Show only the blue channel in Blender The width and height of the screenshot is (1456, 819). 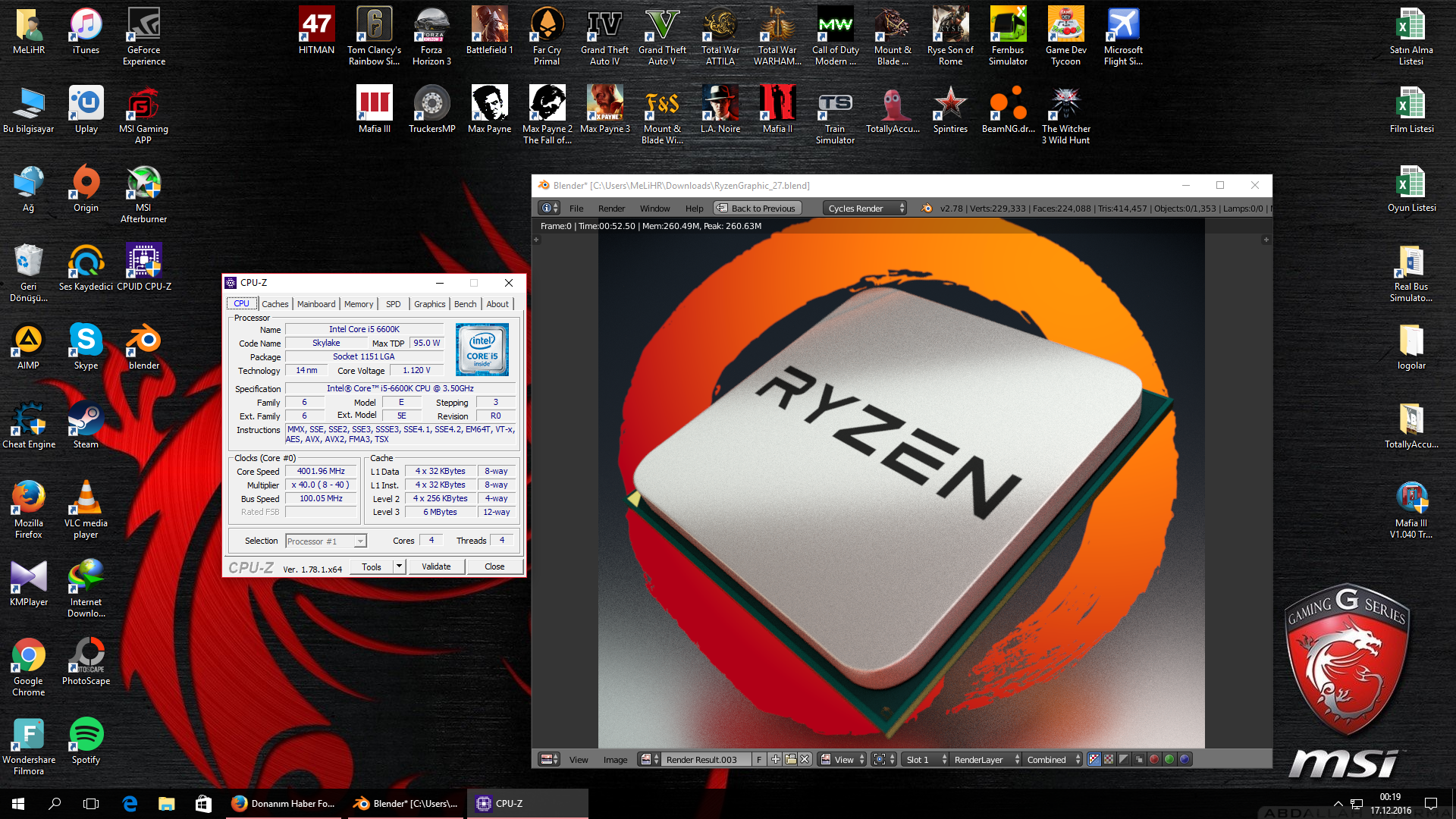(1185, 759)
